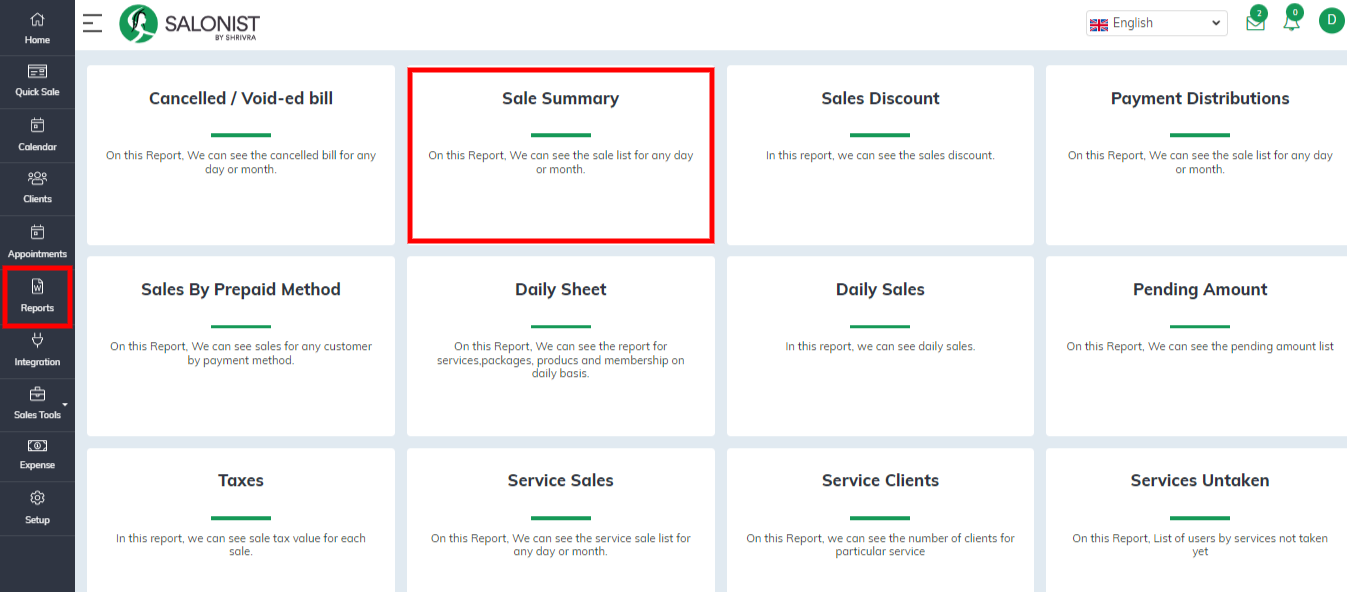Check the mail envelope notifications icon

tap(1255, 22)
